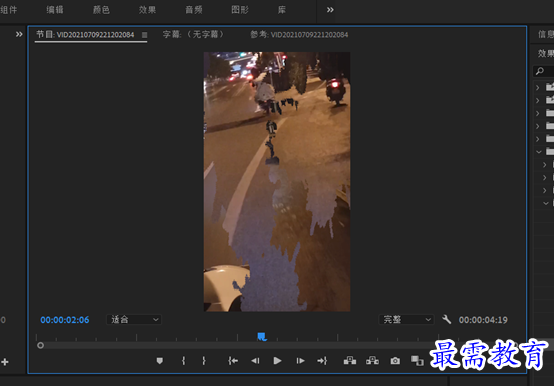
Task: Expand the fourth effects folder chevron
Action: [x=538, y=126]
